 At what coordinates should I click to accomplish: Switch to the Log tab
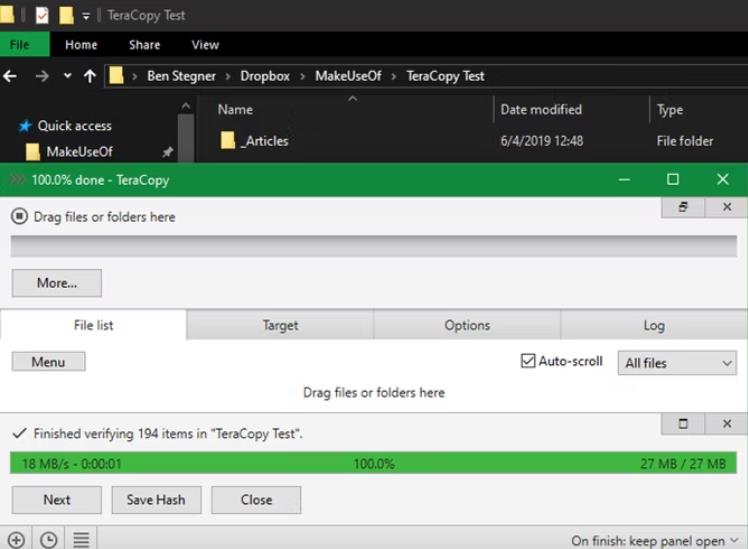pyautogui.click(x=654, y=325)
